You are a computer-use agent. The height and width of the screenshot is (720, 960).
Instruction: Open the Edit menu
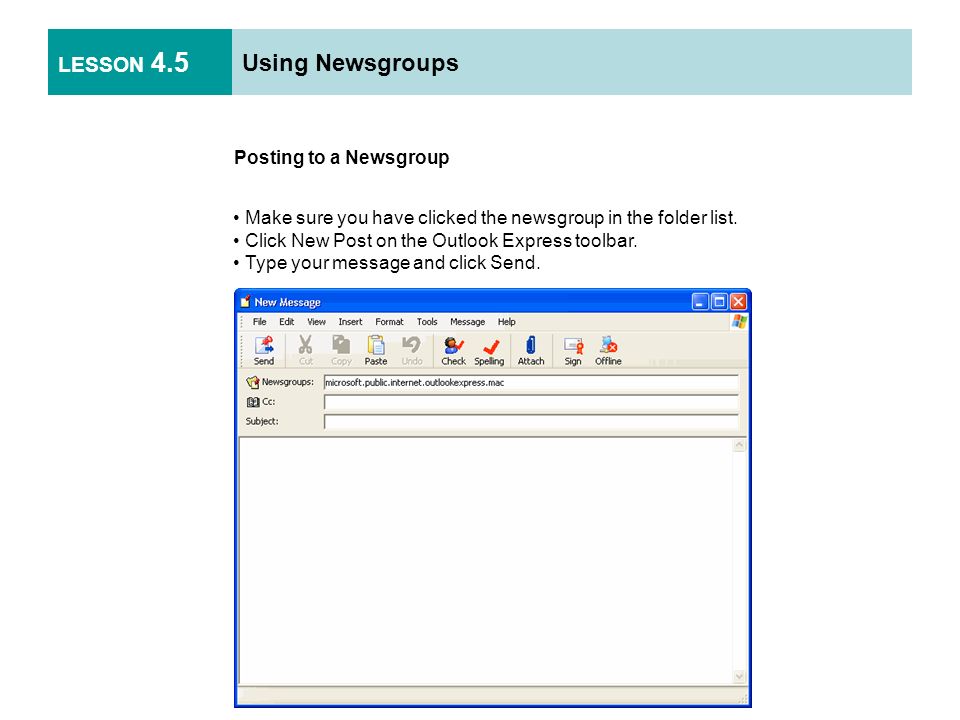point(287,321)
